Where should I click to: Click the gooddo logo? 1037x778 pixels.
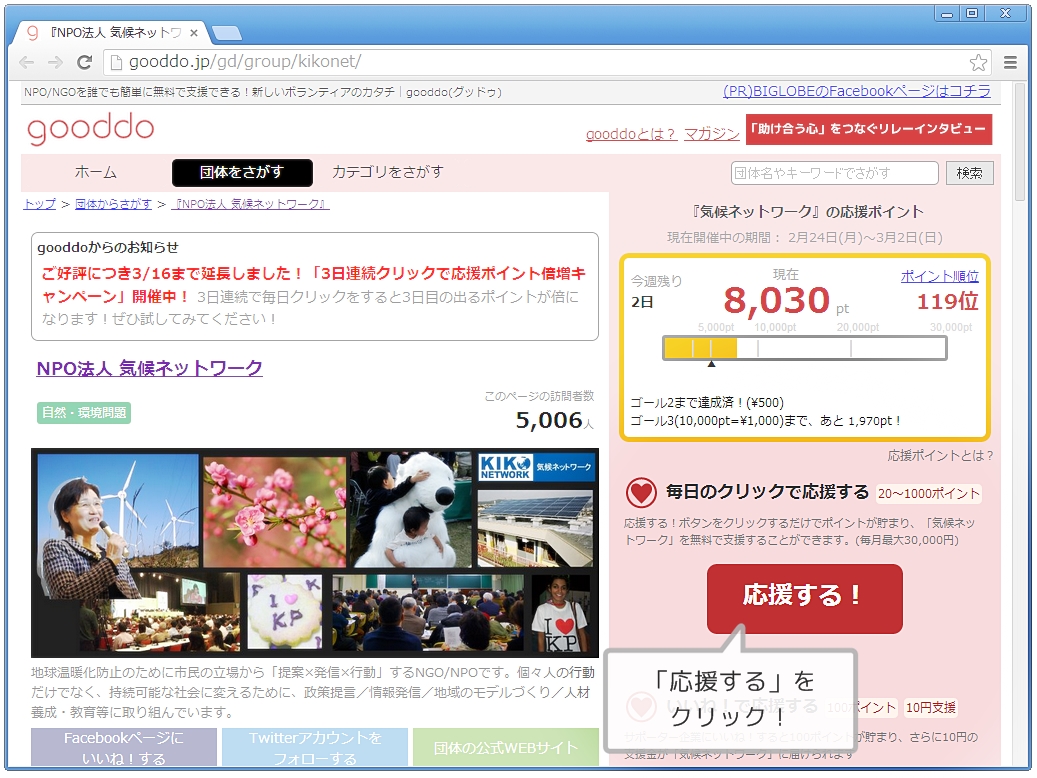point(91,128)
